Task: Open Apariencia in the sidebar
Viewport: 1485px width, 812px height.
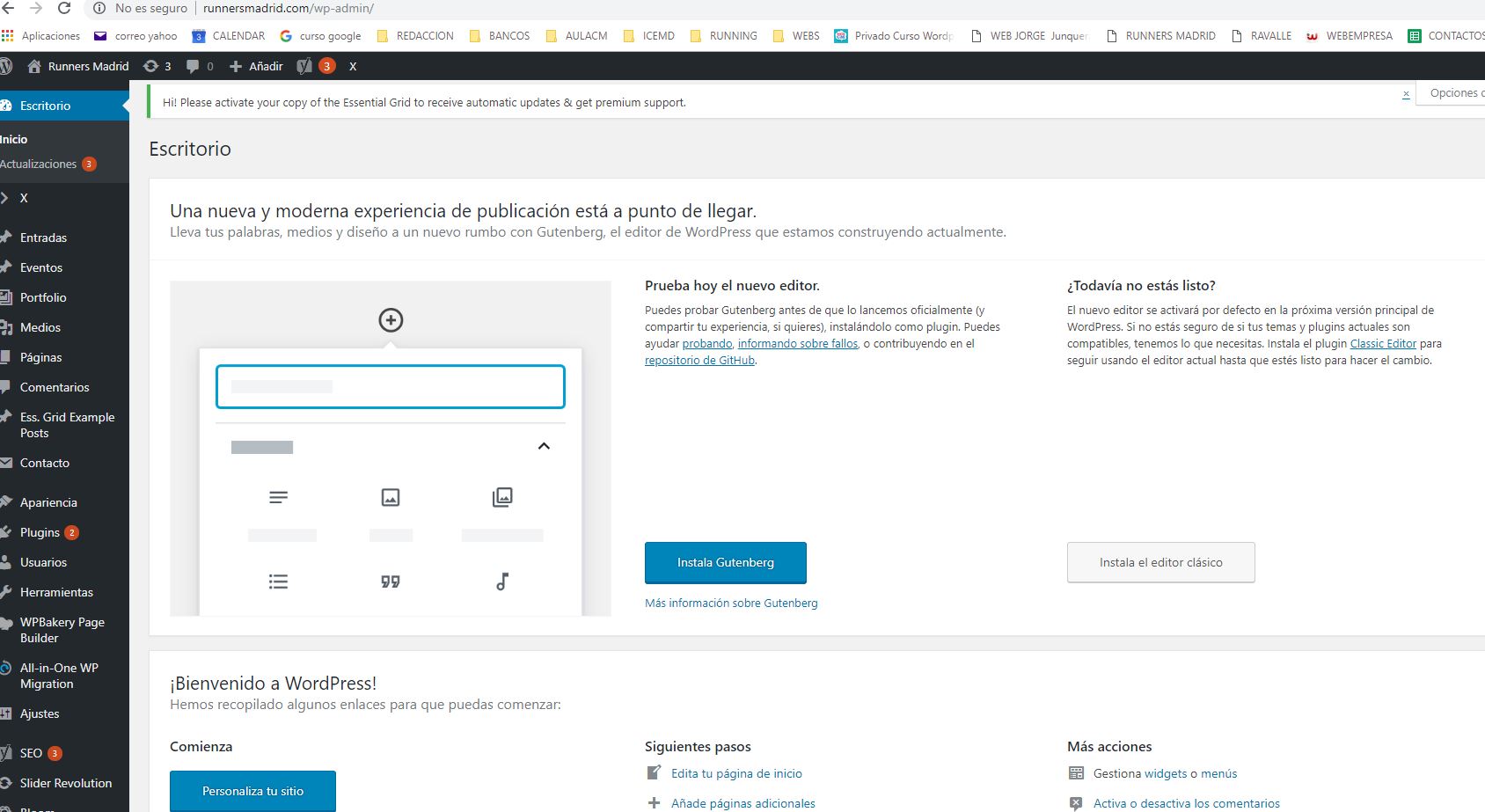Action: tap(64, 502)
